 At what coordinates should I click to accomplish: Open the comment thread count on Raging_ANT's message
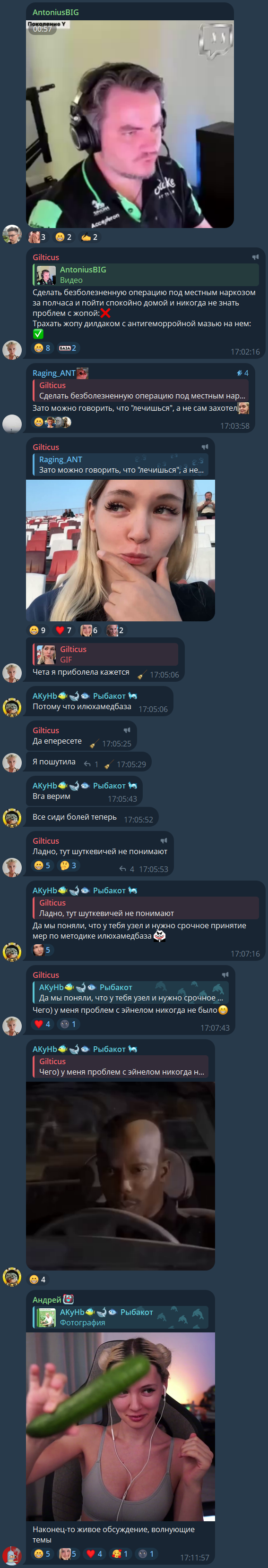242,373
